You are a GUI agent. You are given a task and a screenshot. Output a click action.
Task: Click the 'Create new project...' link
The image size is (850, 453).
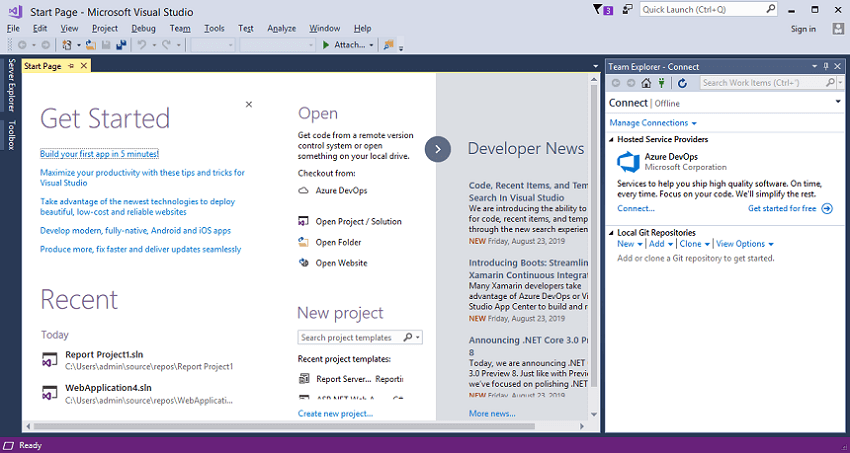[335, 413]
